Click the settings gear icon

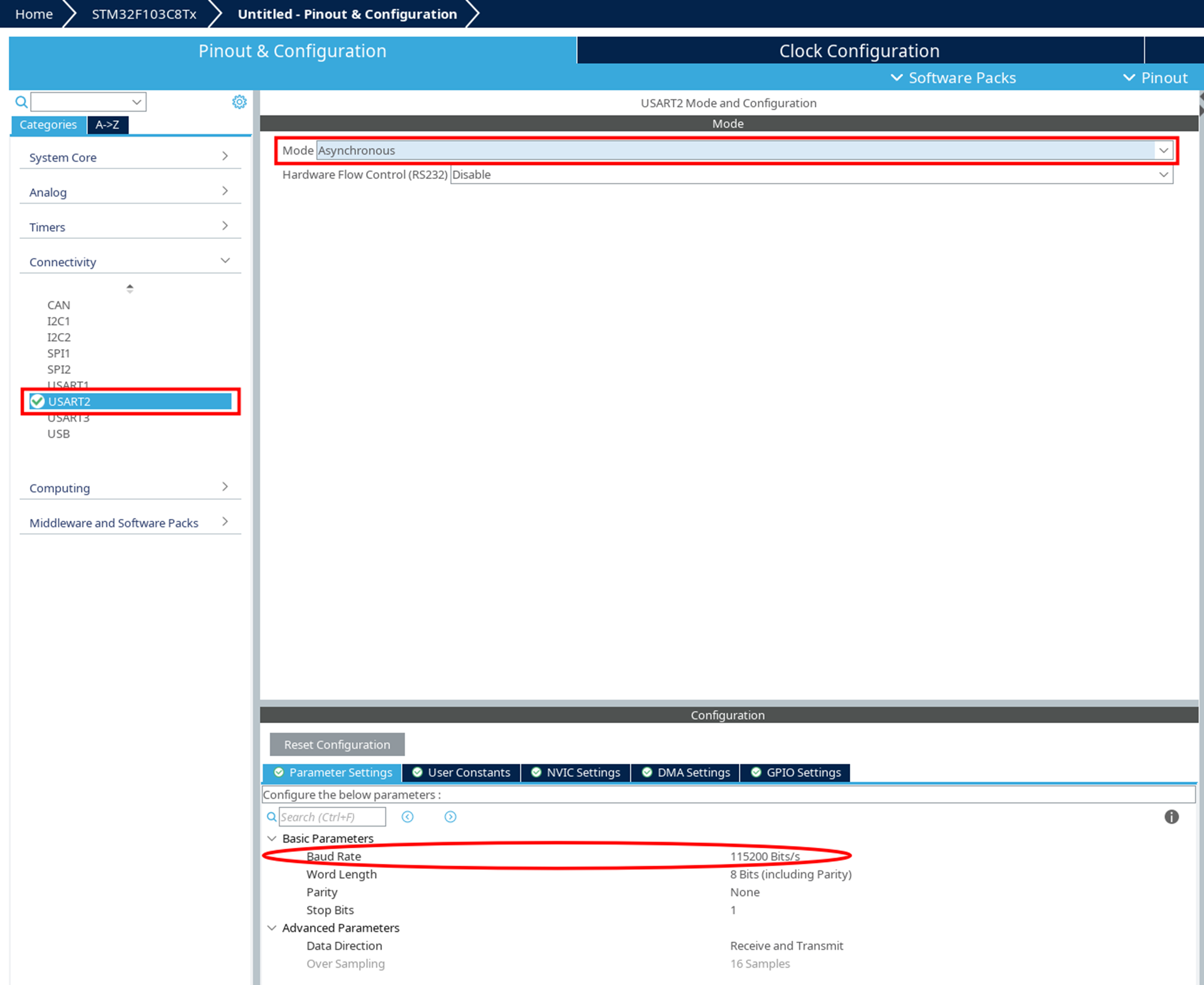239,102
